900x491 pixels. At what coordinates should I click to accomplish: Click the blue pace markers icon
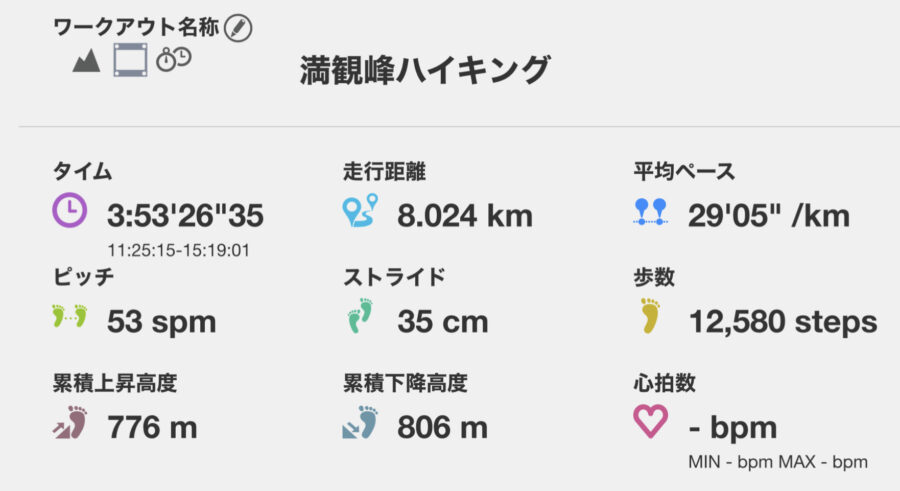click(651, 211)
